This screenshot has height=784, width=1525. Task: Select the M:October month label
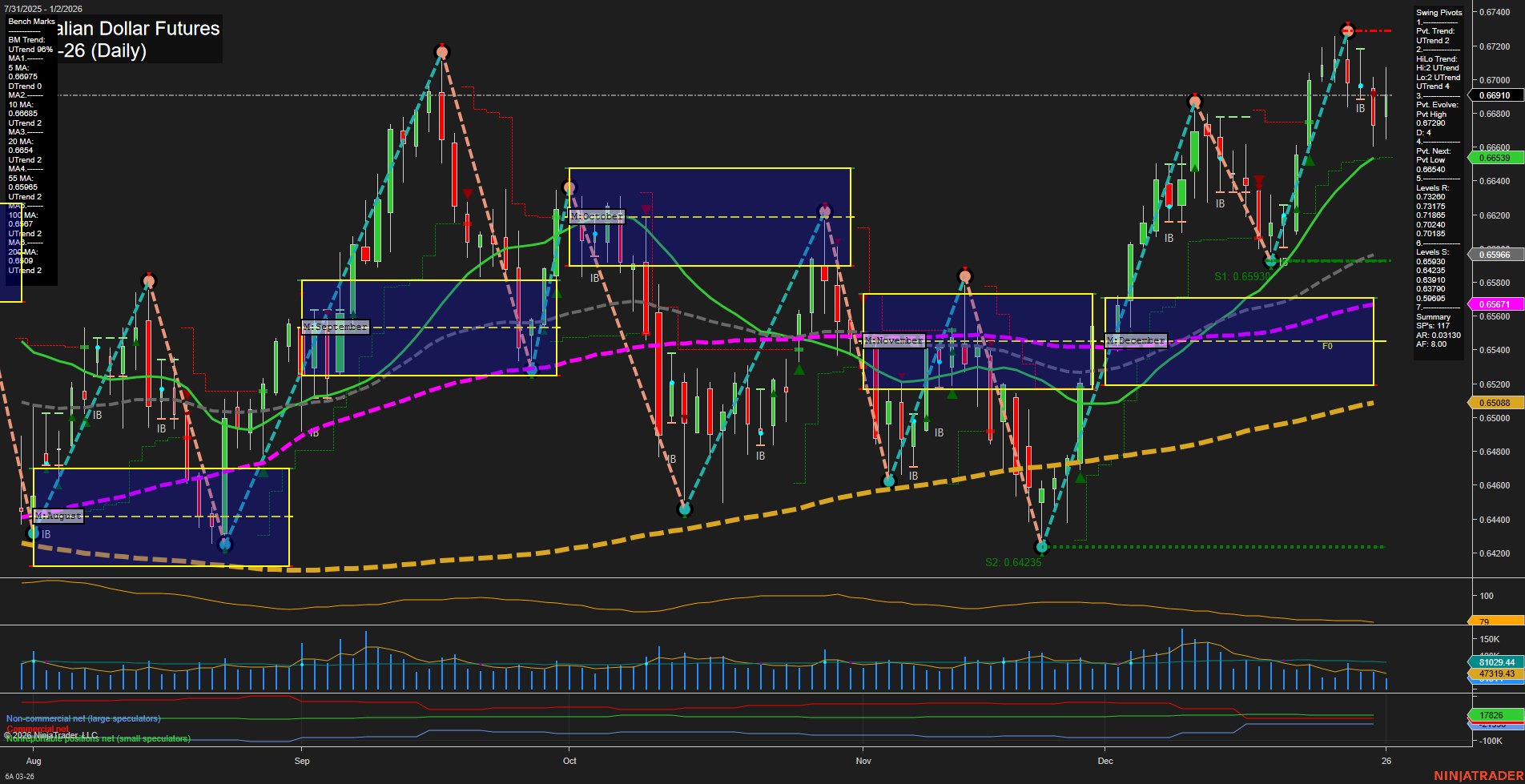[x=596, y=216]
